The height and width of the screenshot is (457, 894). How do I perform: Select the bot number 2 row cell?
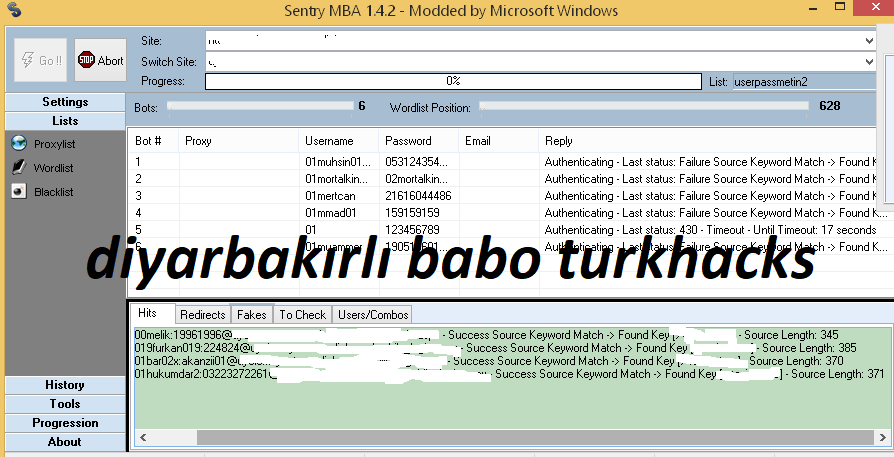[x=153, y=179]
